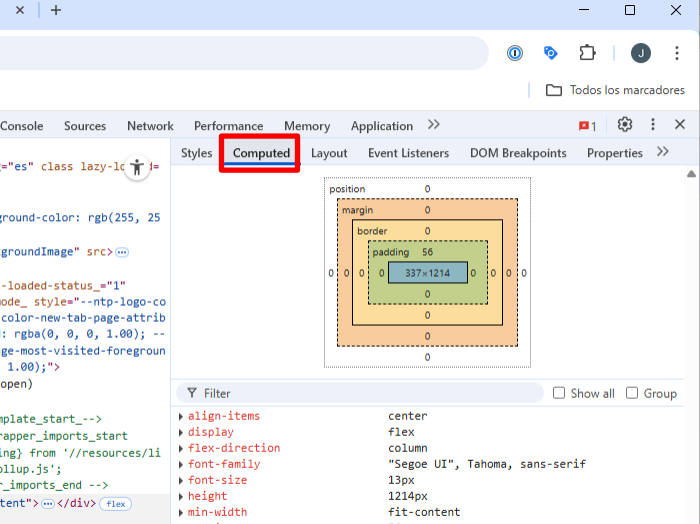The image size is (700, 524).
Task: Enable the Group checkbox
Action: [x=632, y=393]
